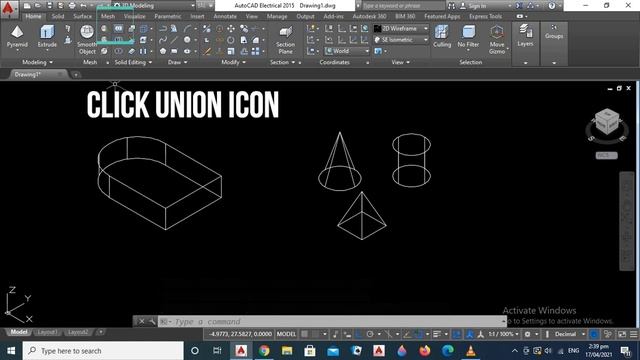
Task: Switch to the Solid ribbon tab
Action: pos(58,16)
